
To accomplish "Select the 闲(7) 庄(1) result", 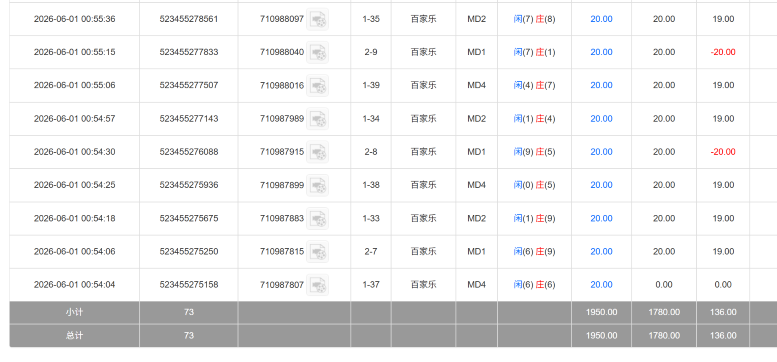I will point(534,52).
